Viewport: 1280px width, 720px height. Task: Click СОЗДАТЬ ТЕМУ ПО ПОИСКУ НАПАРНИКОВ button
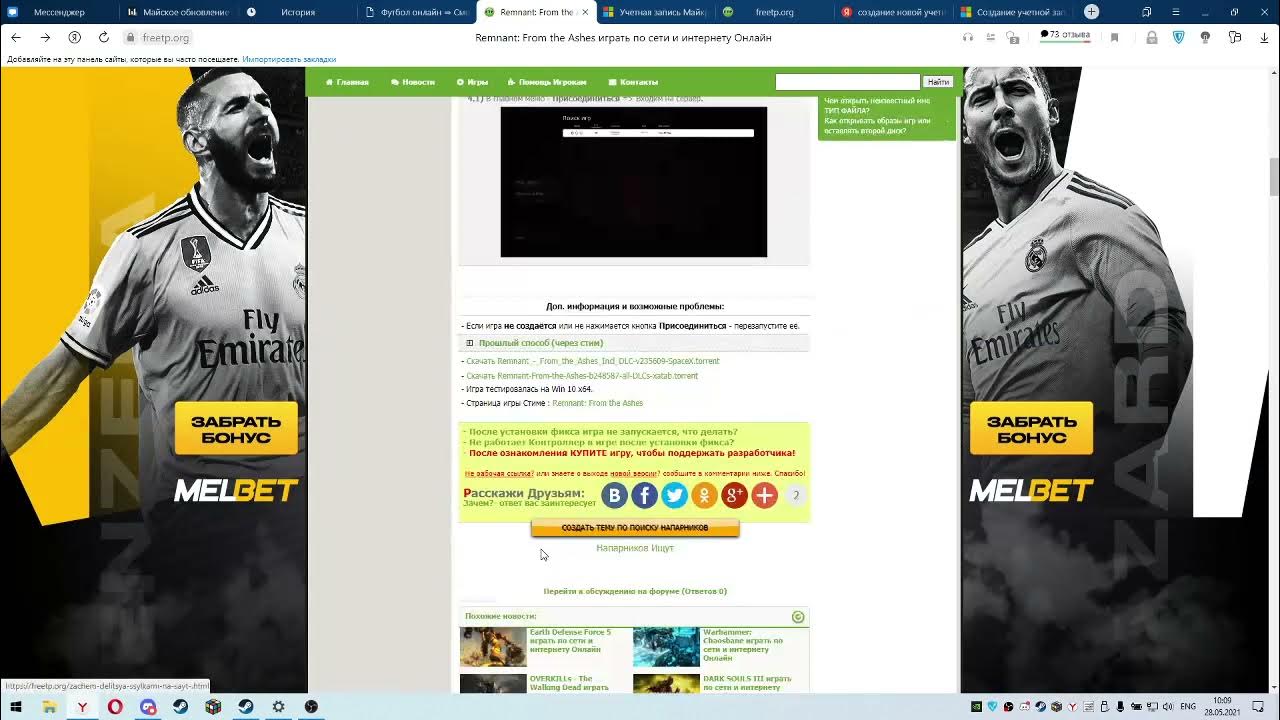pos(635,528)
